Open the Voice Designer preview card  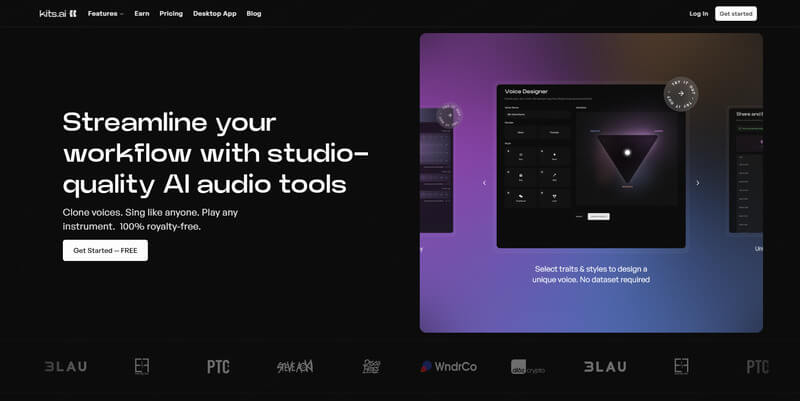[x=591, y=166]
